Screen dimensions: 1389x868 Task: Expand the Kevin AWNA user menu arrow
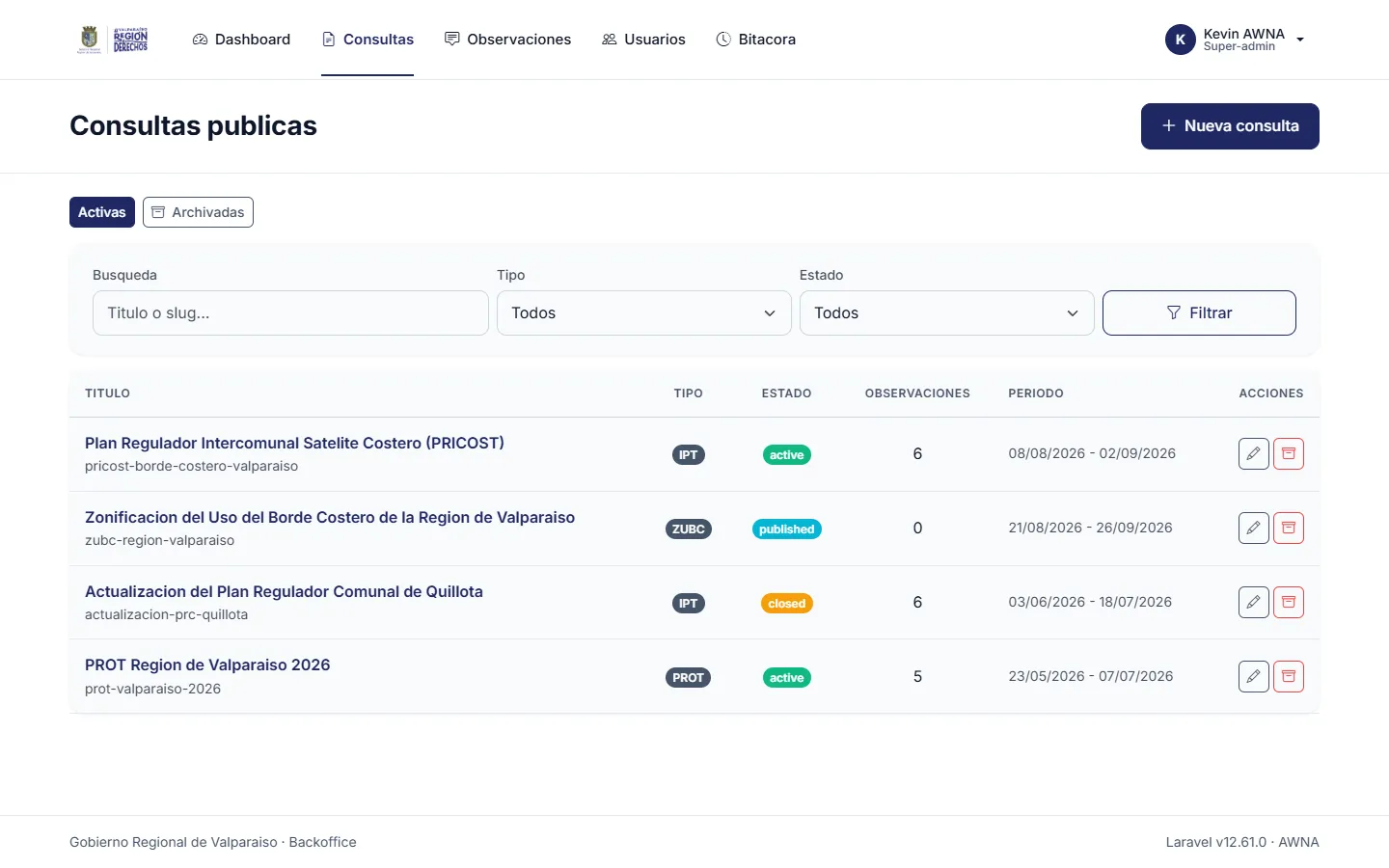click(1300, 40)
